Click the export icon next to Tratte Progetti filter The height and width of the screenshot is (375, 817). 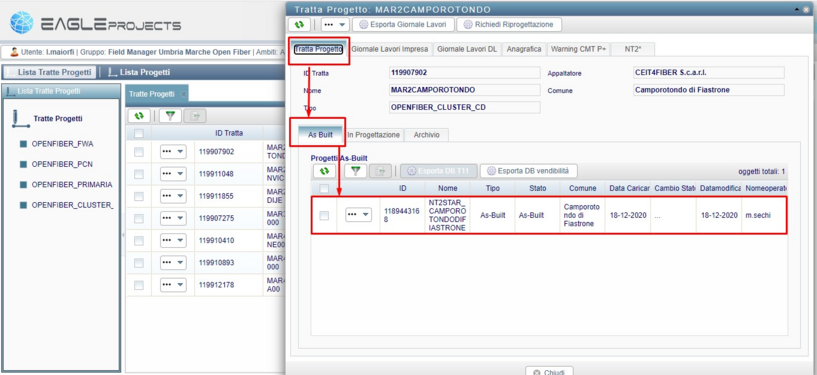tap(195, 116)
